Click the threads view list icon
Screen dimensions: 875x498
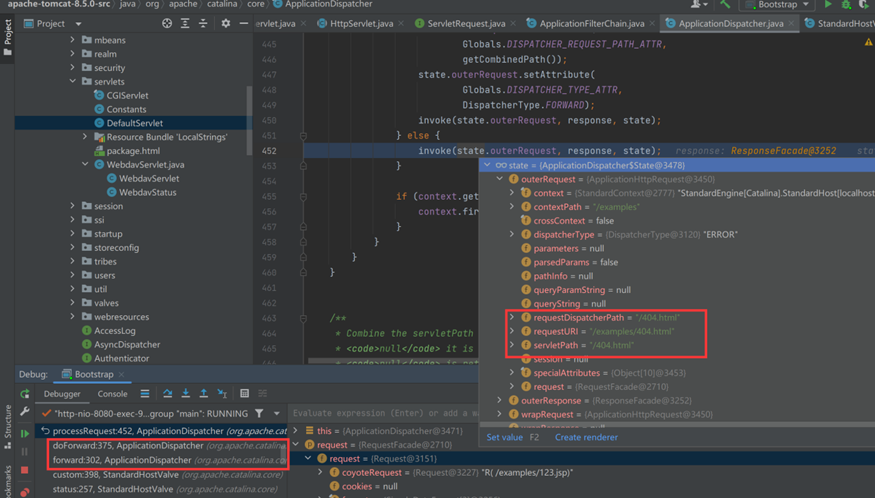pyautogui.click(x=145, y=394)
